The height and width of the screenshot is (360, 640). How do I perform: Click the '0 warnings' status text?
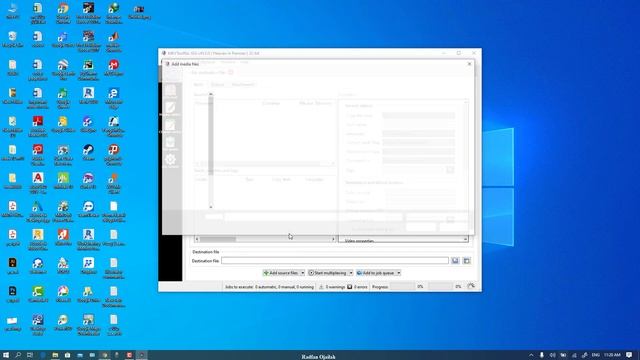(x=335, y=287)
